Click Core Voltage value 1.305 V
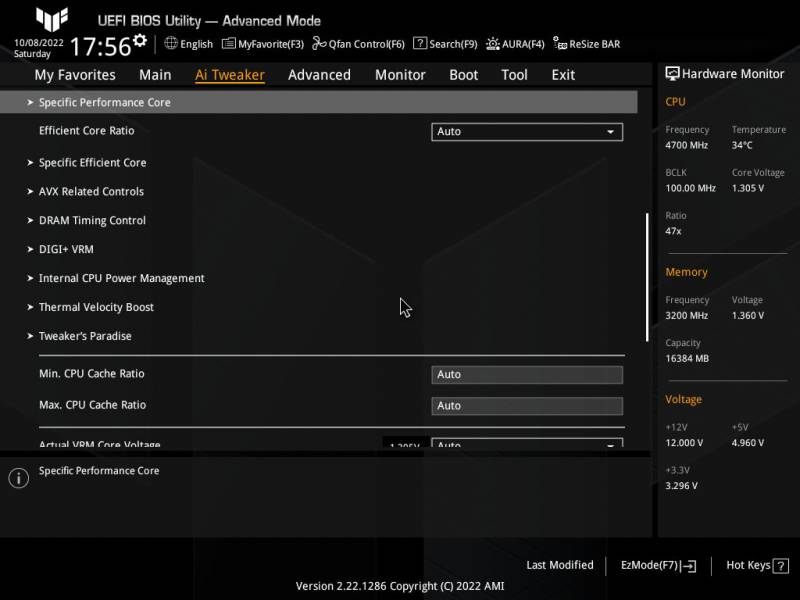 click(748, 188)
